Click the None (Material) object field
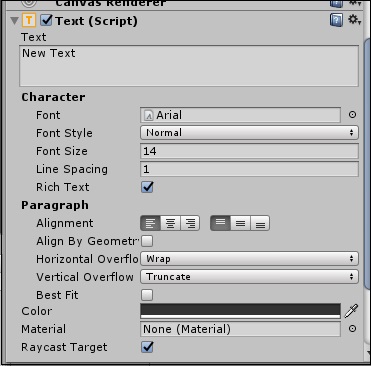Screen dimensions: 371x366 (x=240, y=329)
